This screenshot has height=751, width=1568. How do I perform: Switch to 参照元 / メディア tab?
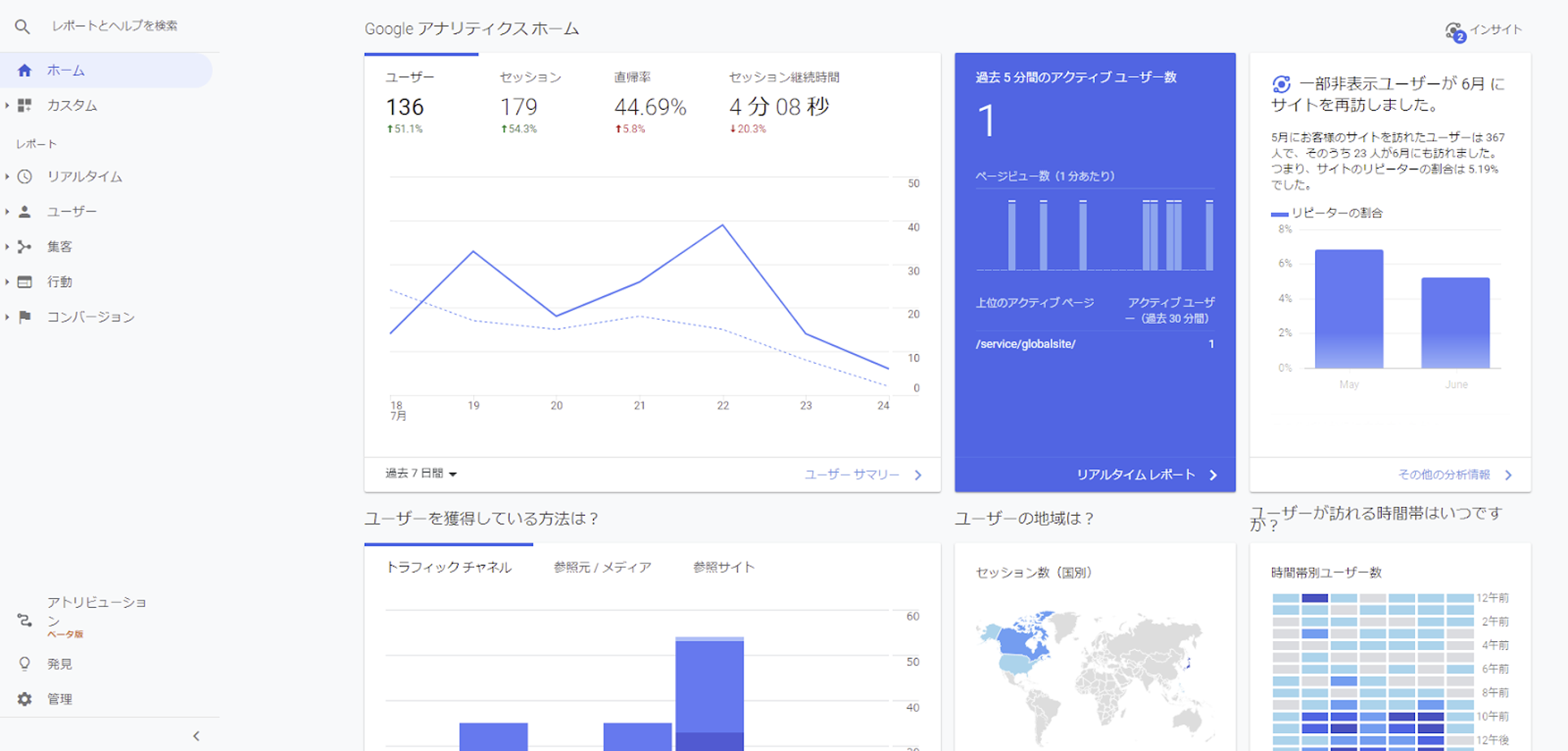point(603,567)
